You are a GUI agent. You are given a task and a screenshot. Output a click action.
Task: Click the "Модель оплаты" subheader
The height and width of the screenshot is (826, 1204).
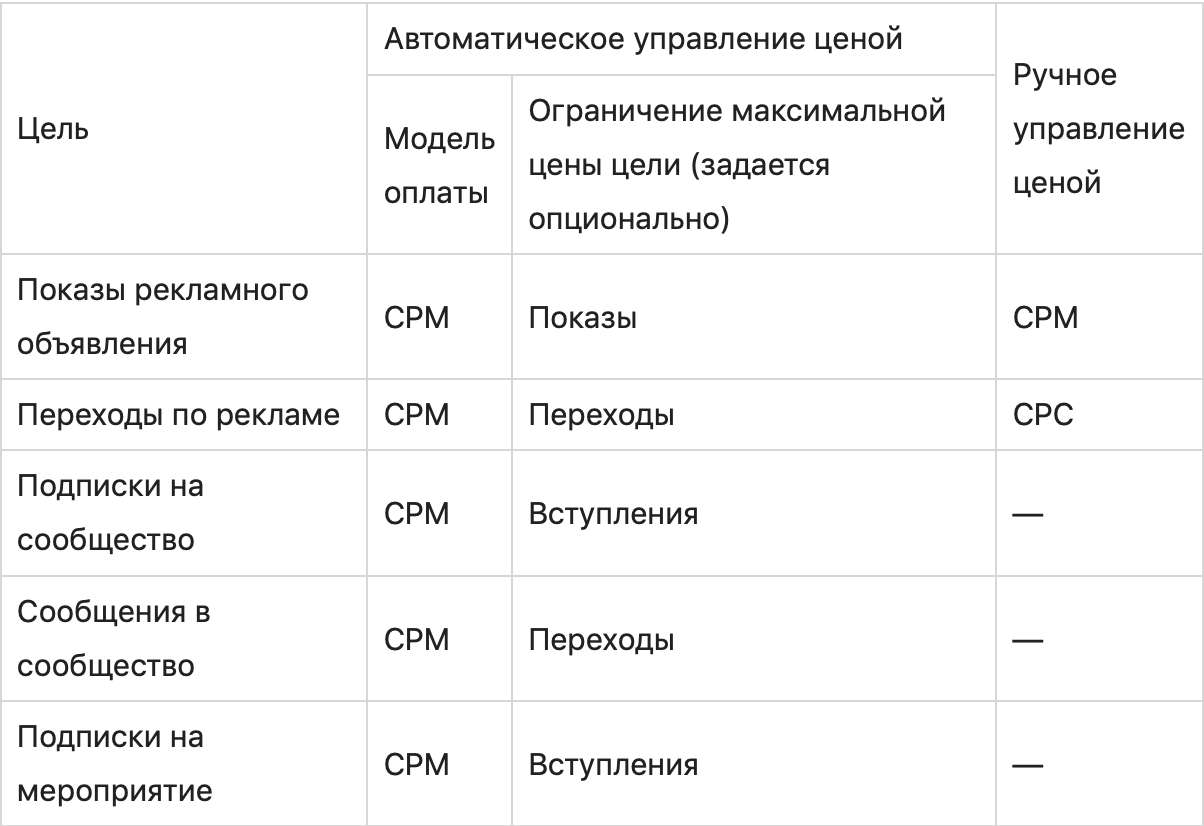pyautogui.click(x=440, y=167)
